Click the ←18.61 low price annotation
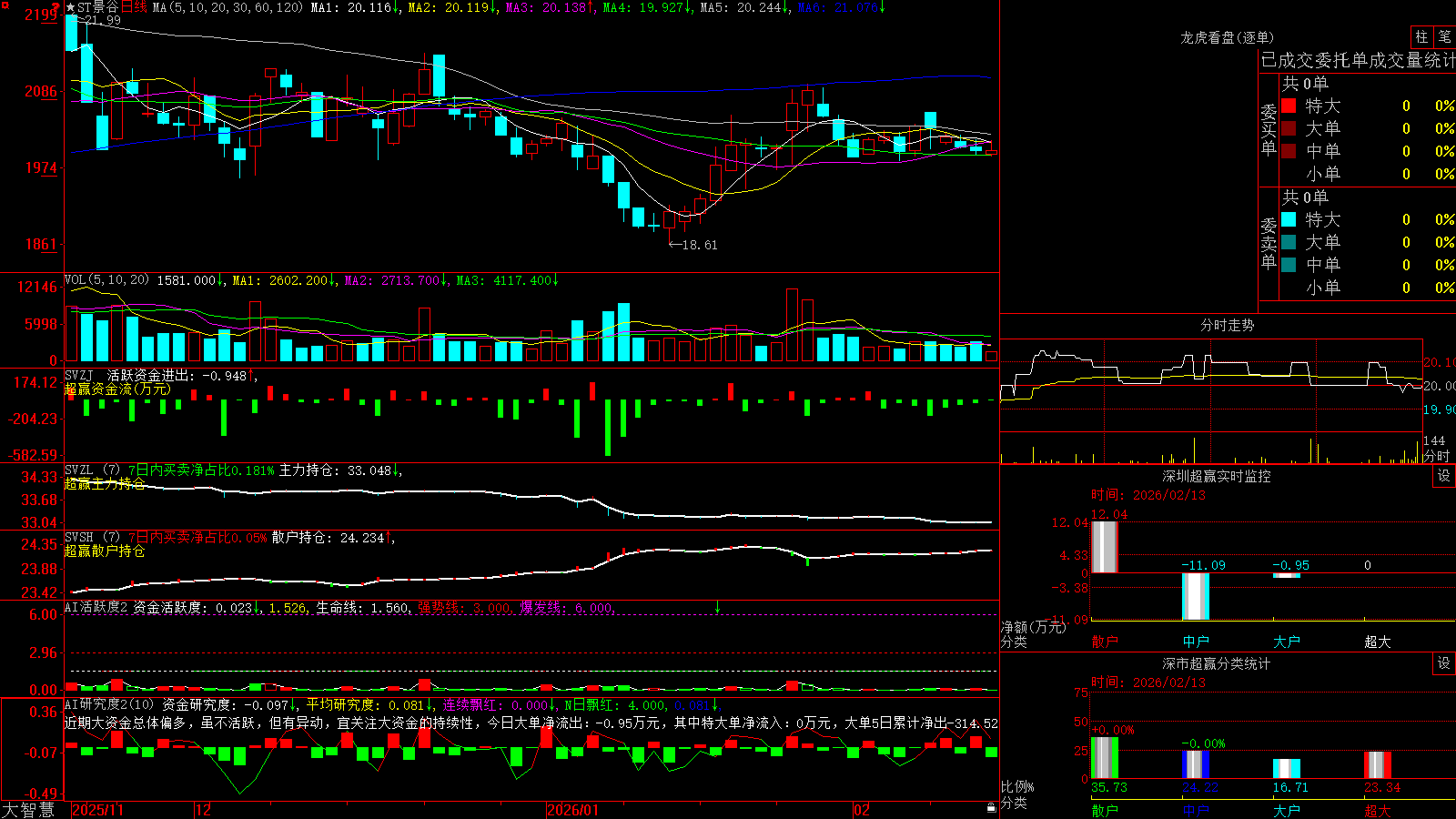This screenshot has width=1456, height=819. tap(693, 245)
